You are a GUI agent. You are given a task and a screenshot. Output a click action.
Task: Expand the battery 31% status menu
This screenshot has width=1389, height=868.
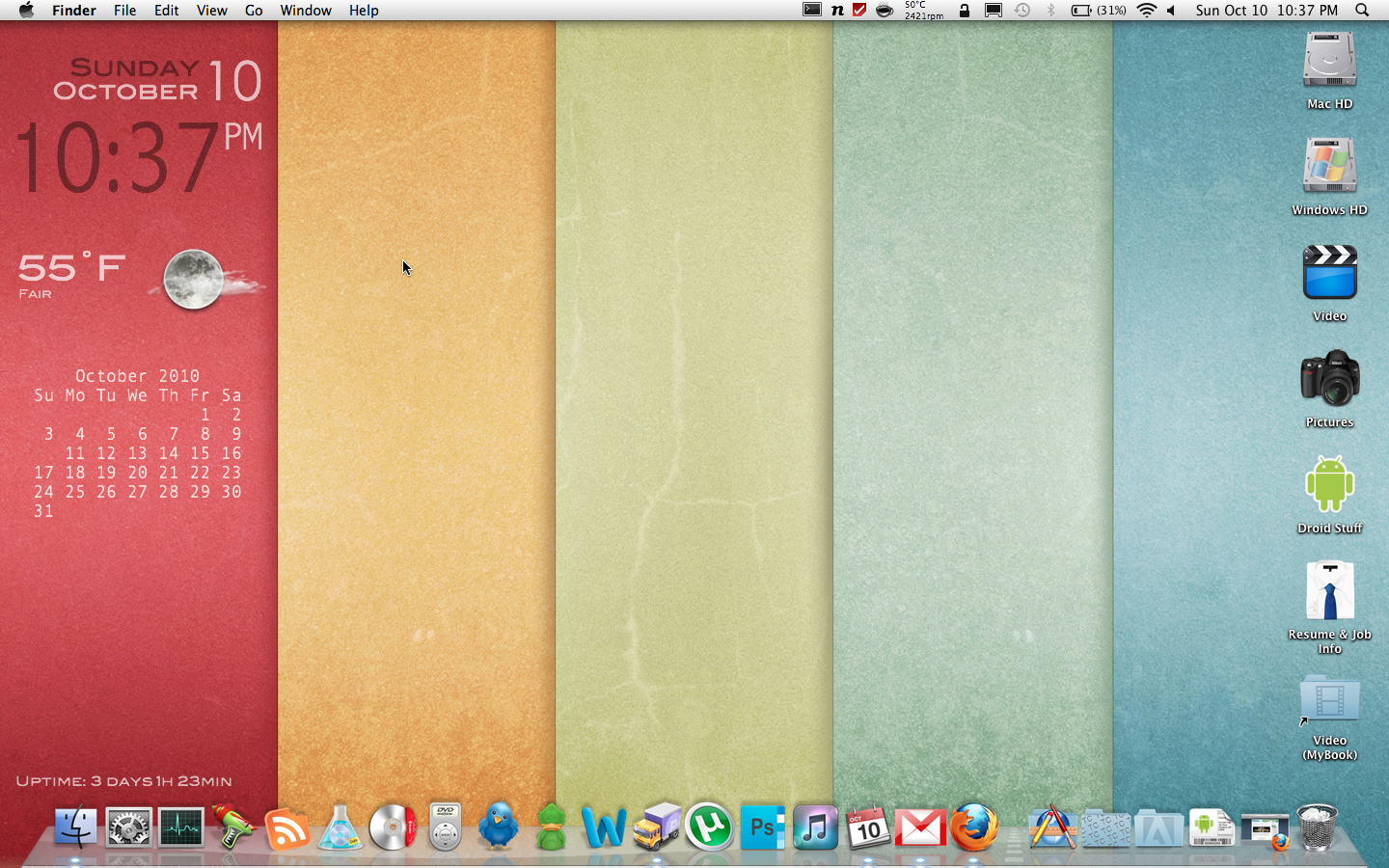[1099, 11]
